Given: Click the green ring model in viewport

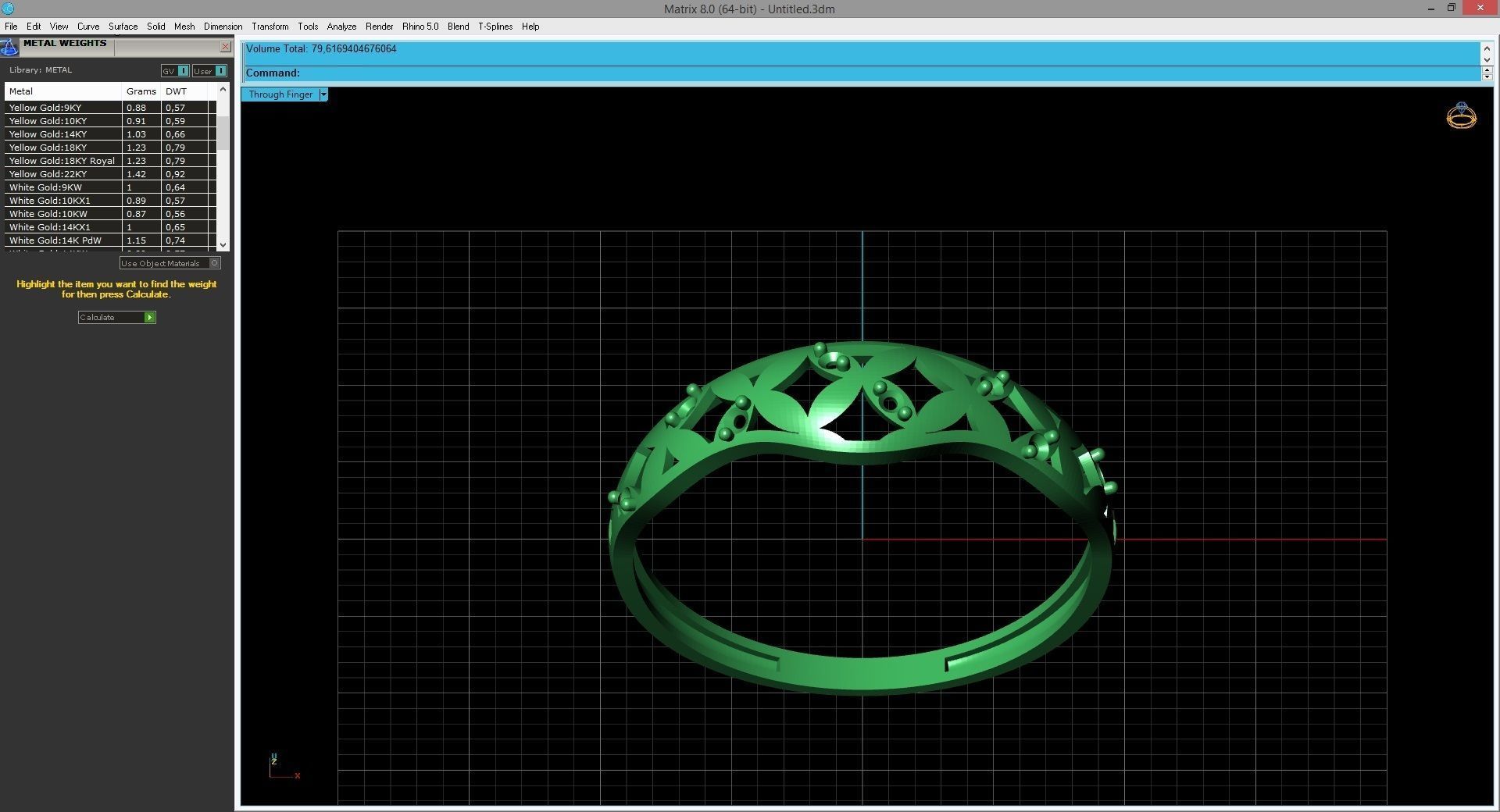Looking at the screenshot, I should [862, 519].
